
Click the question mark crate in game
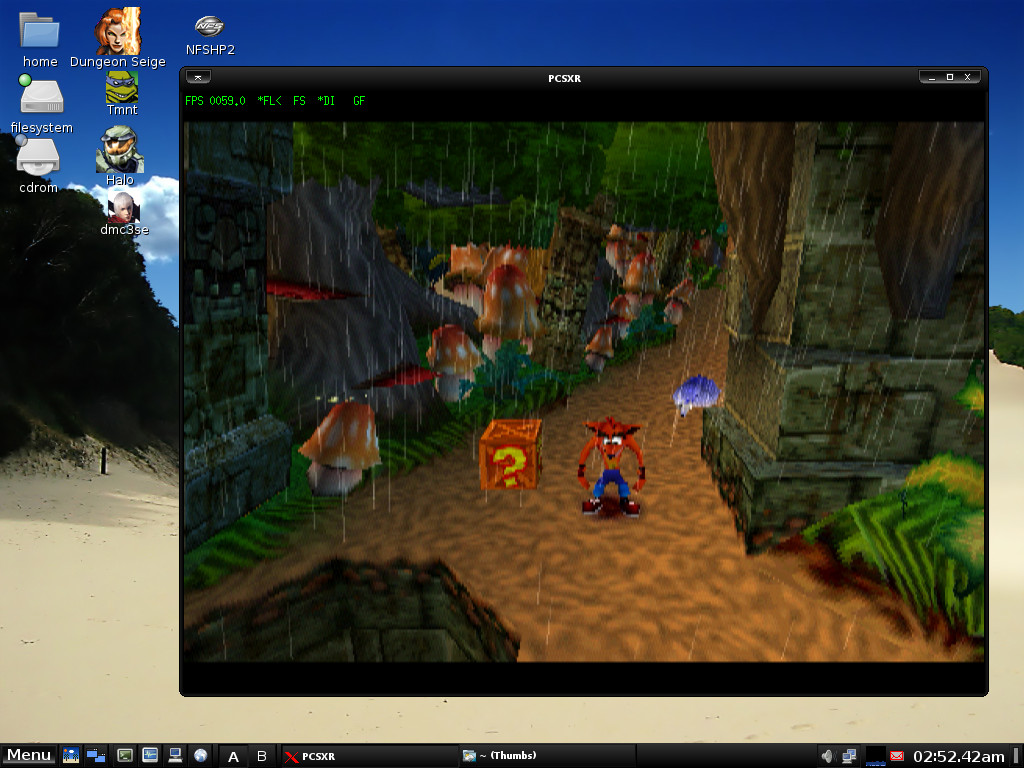(511, 455)
